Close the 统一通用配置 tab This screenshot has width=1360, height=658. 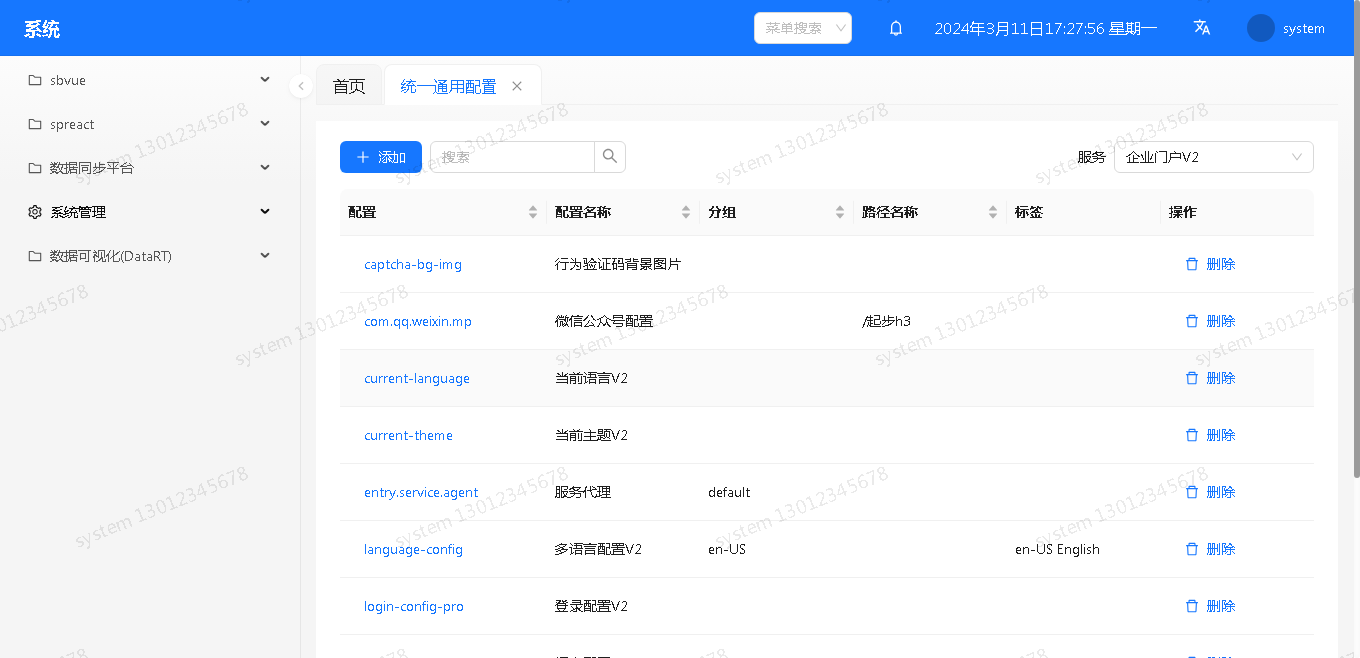click(517, 86)
